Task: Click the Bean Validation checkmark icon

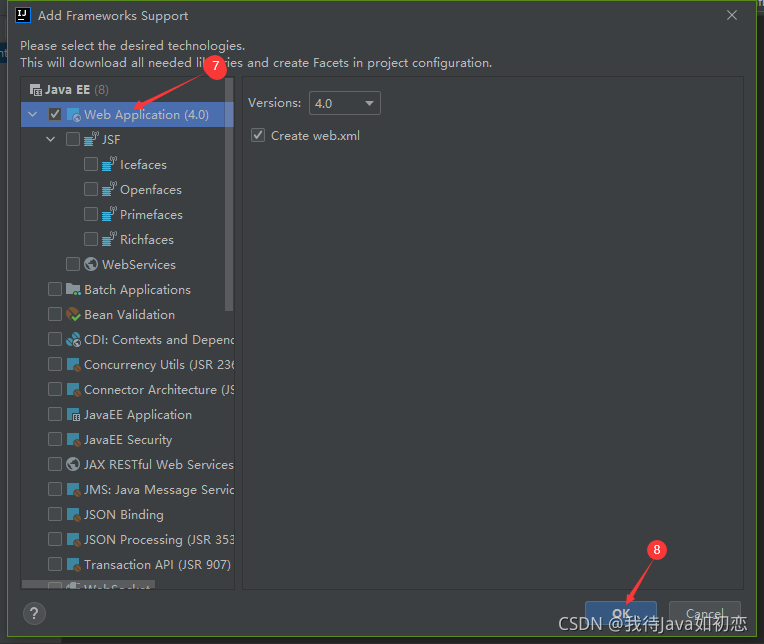Action: click(73, 314)
